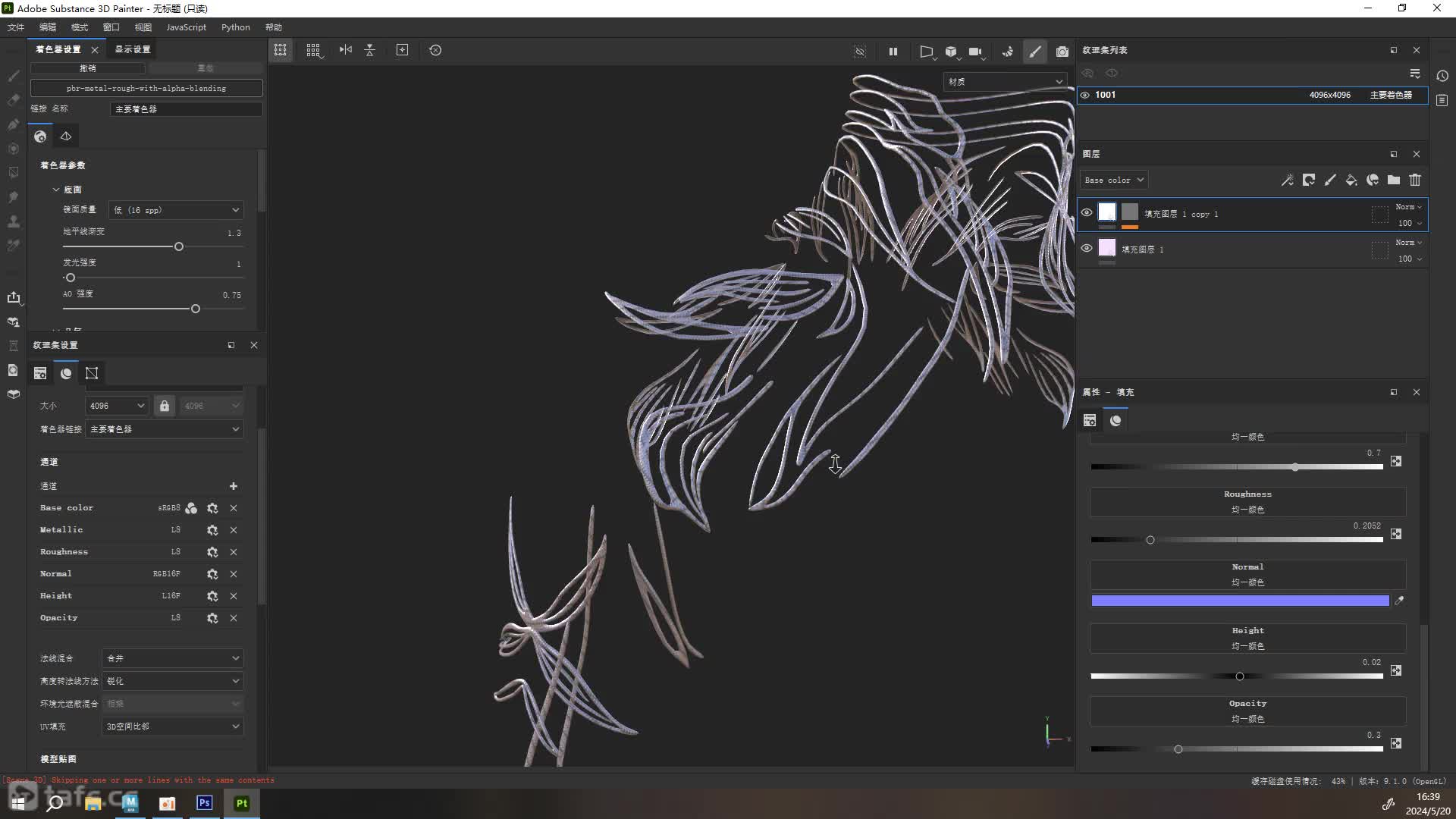
Task: Open the 法线混合 dropdown
Action: (173, 658)
